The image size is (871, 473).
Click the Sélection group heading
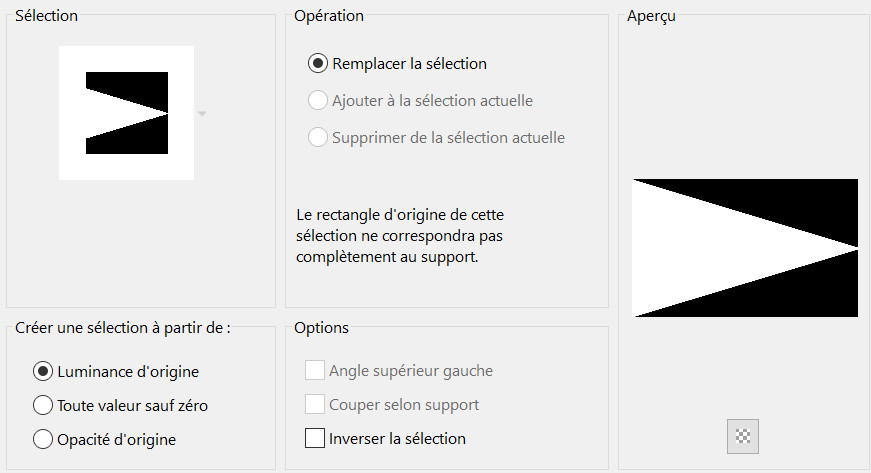point(46,15)
